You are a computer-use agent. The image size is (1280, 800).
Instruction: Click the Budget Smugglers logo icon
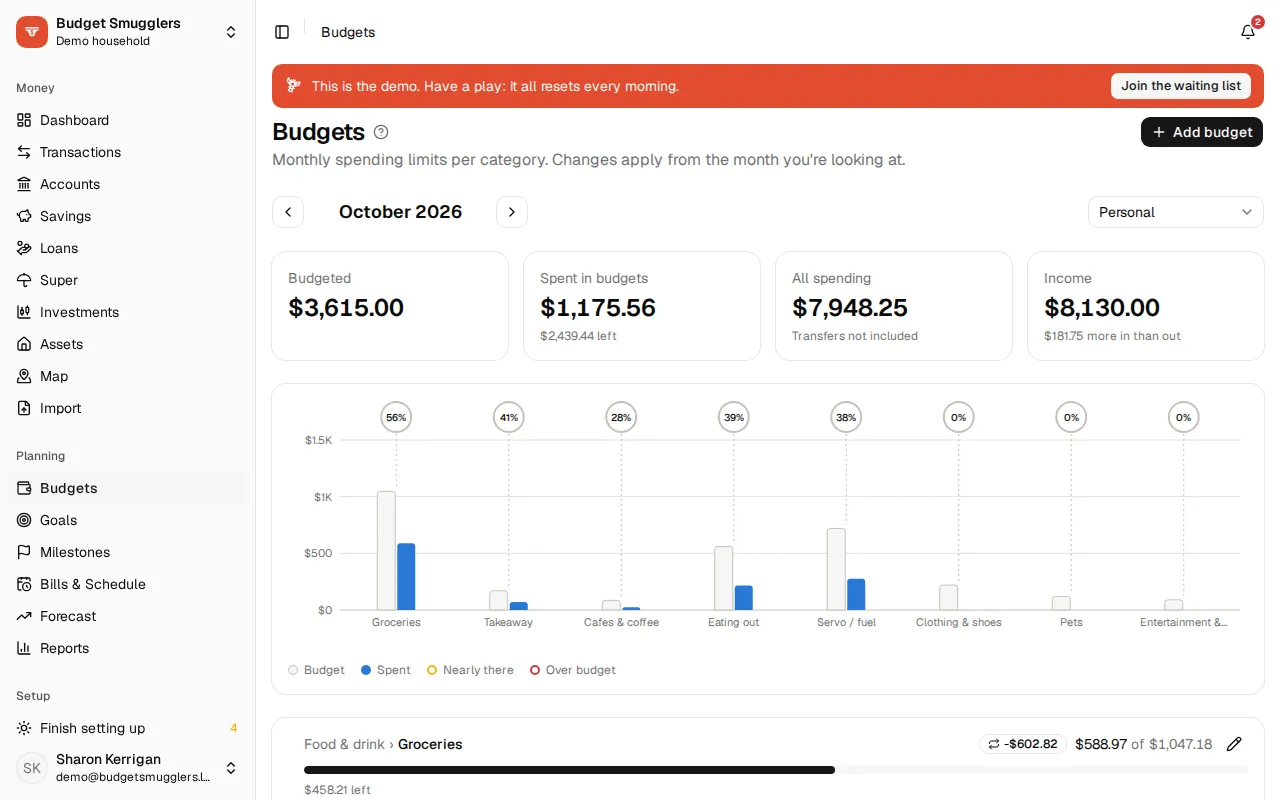(32, 32)
